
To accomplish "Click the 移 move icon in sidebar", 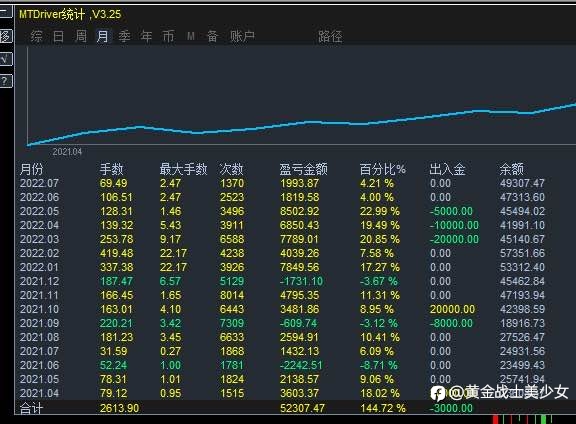I will click(x=6, y=36).
